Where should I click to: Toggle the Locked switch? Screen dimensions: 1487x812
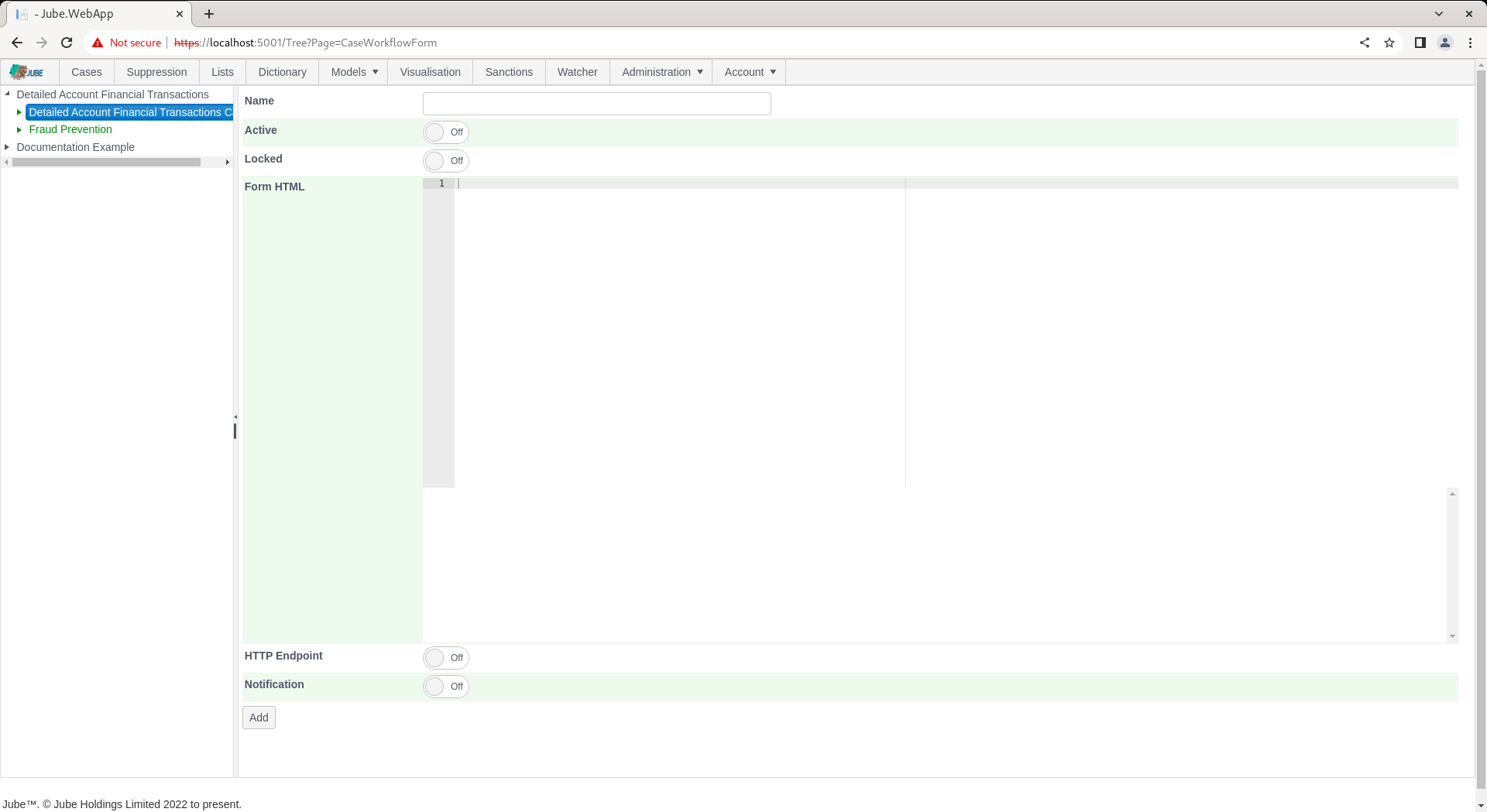(x=446, y=161)
